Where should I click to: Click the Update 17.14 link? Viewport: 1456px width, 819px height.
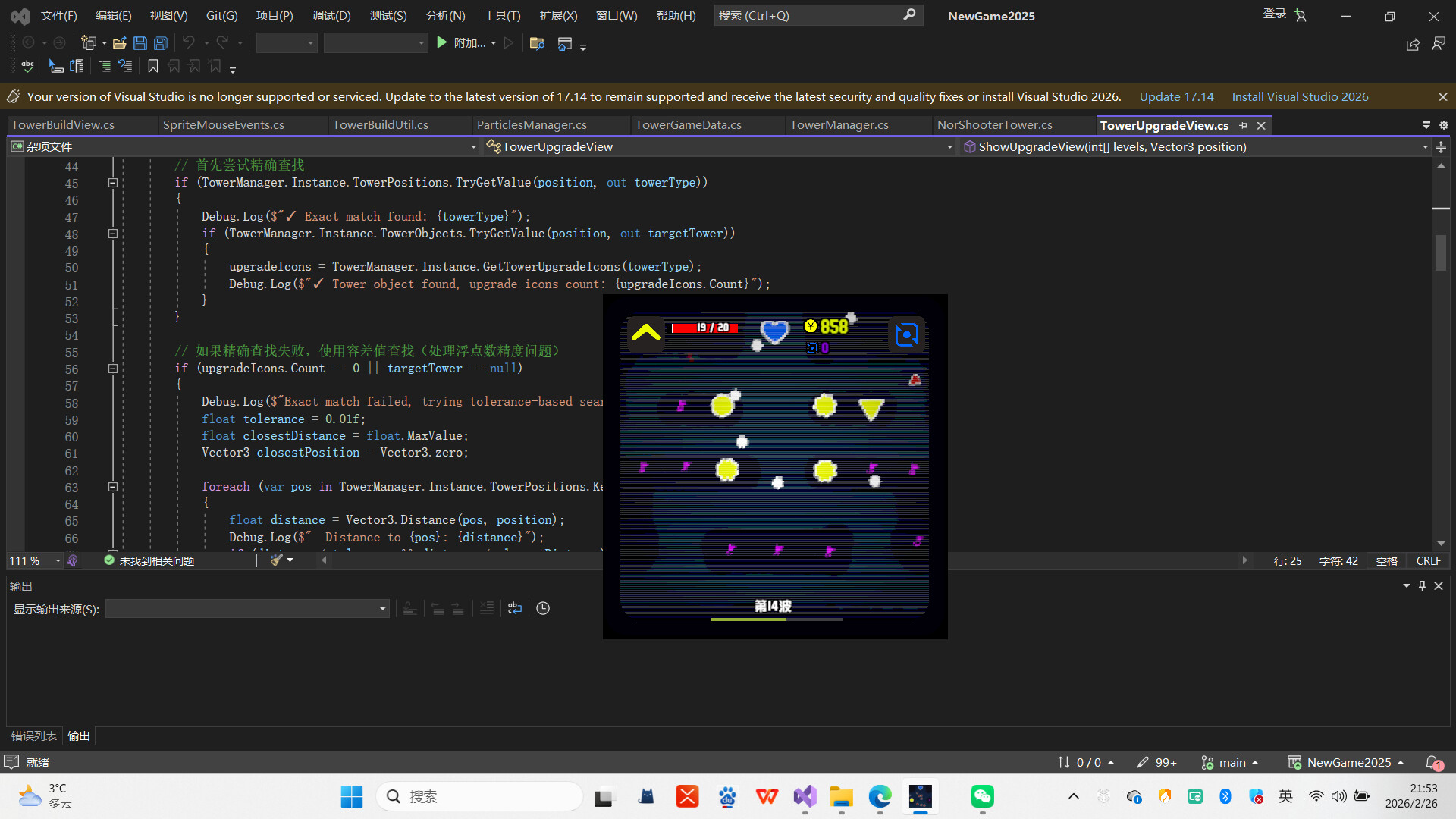(1176, 96)
